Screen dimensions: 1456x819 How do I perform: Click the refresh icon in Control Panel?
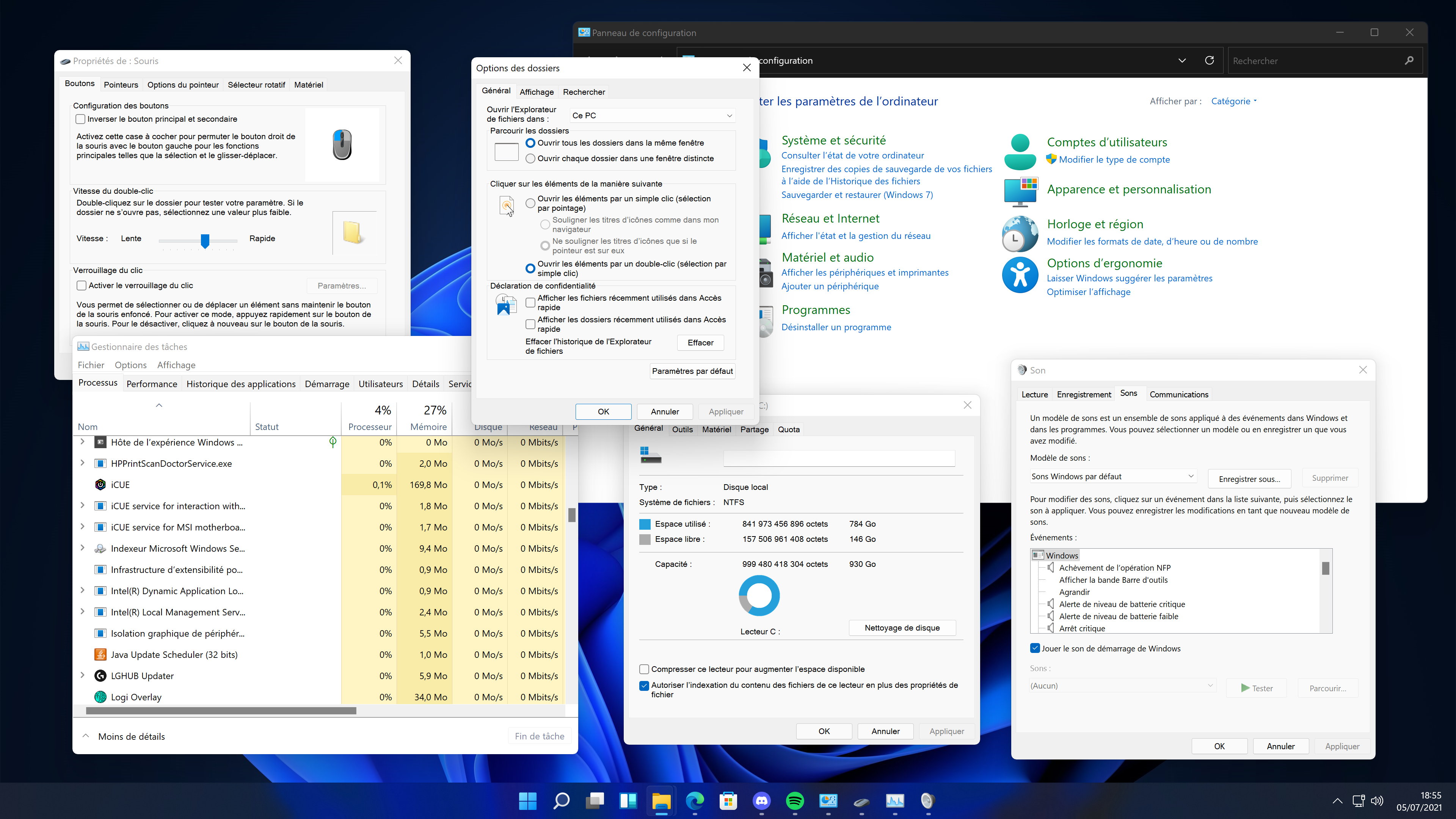1209,61
